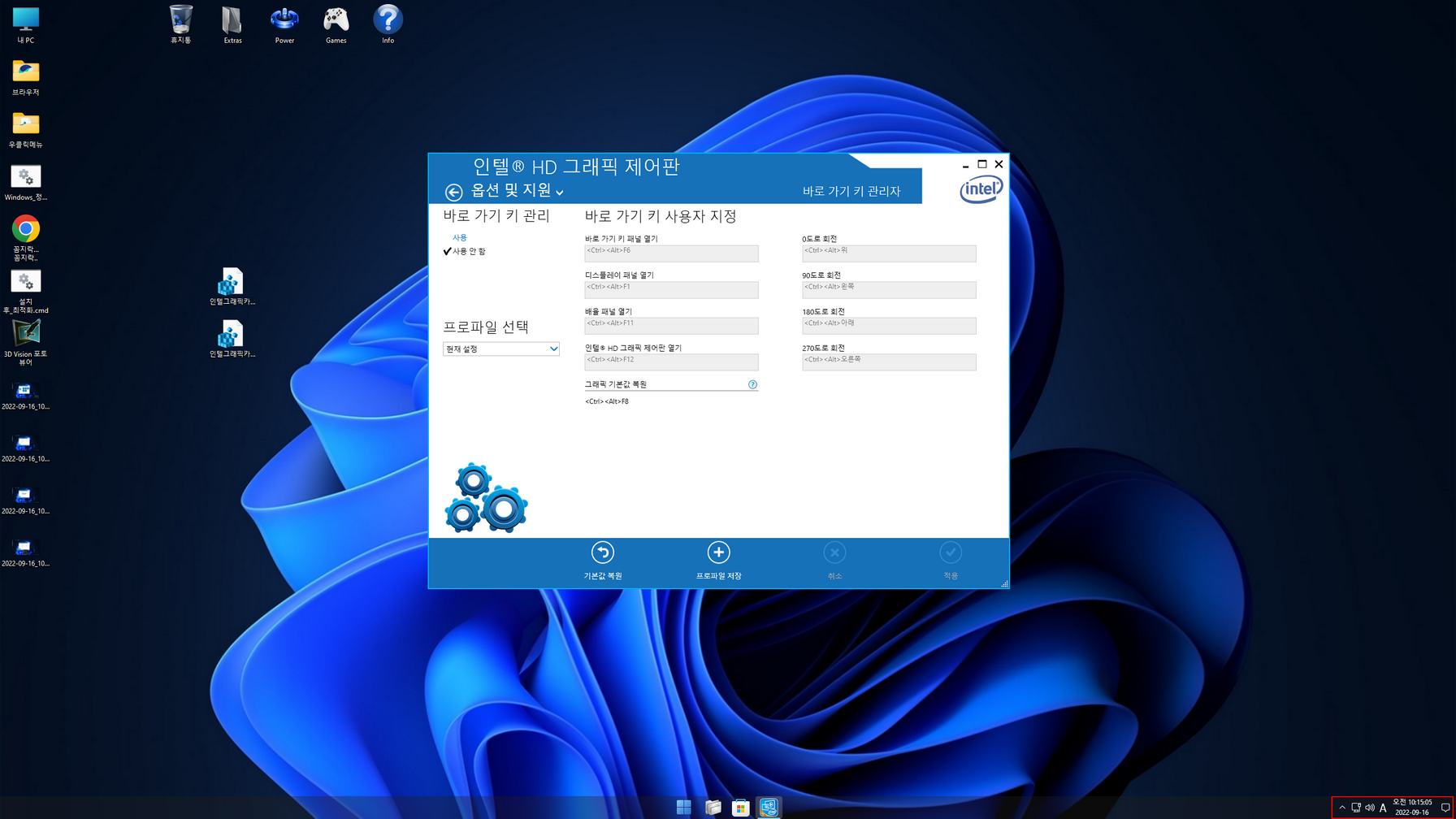Click help icon next to 그래픽 기본값 복원
This screenshot has height=819, width=1456.
tap(752, 384)
